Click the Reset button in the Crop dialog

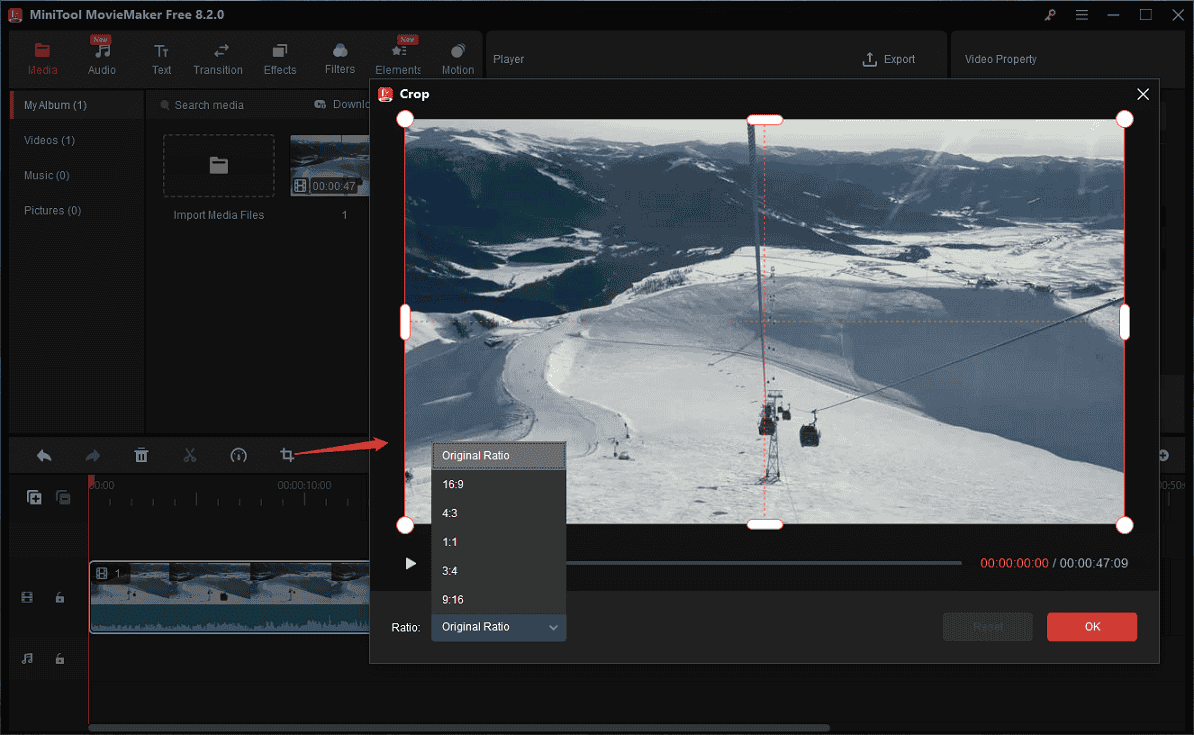[x=988, y=627]
